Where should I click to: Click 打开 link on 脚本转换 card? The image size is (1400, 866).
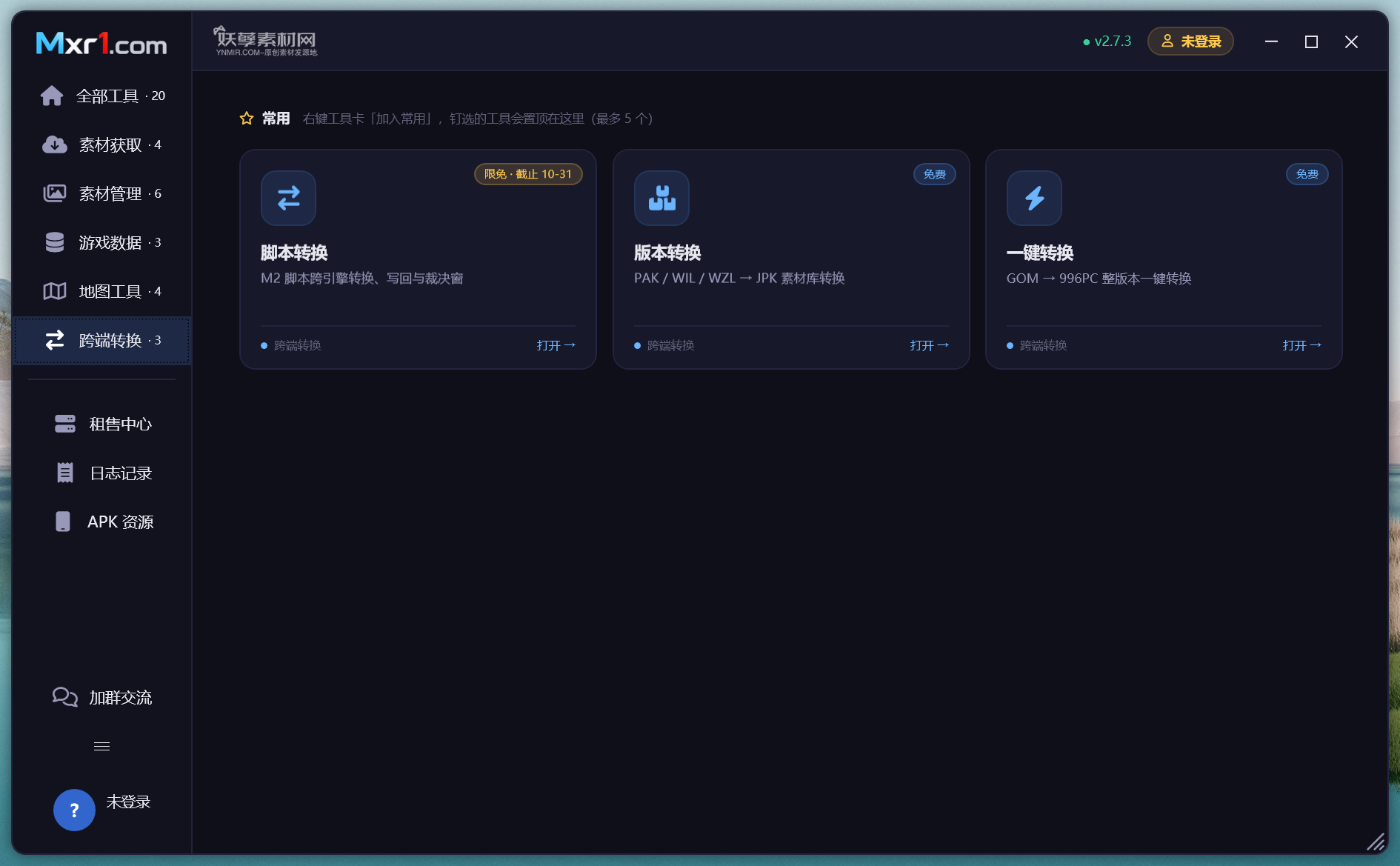tap(556, 345)
